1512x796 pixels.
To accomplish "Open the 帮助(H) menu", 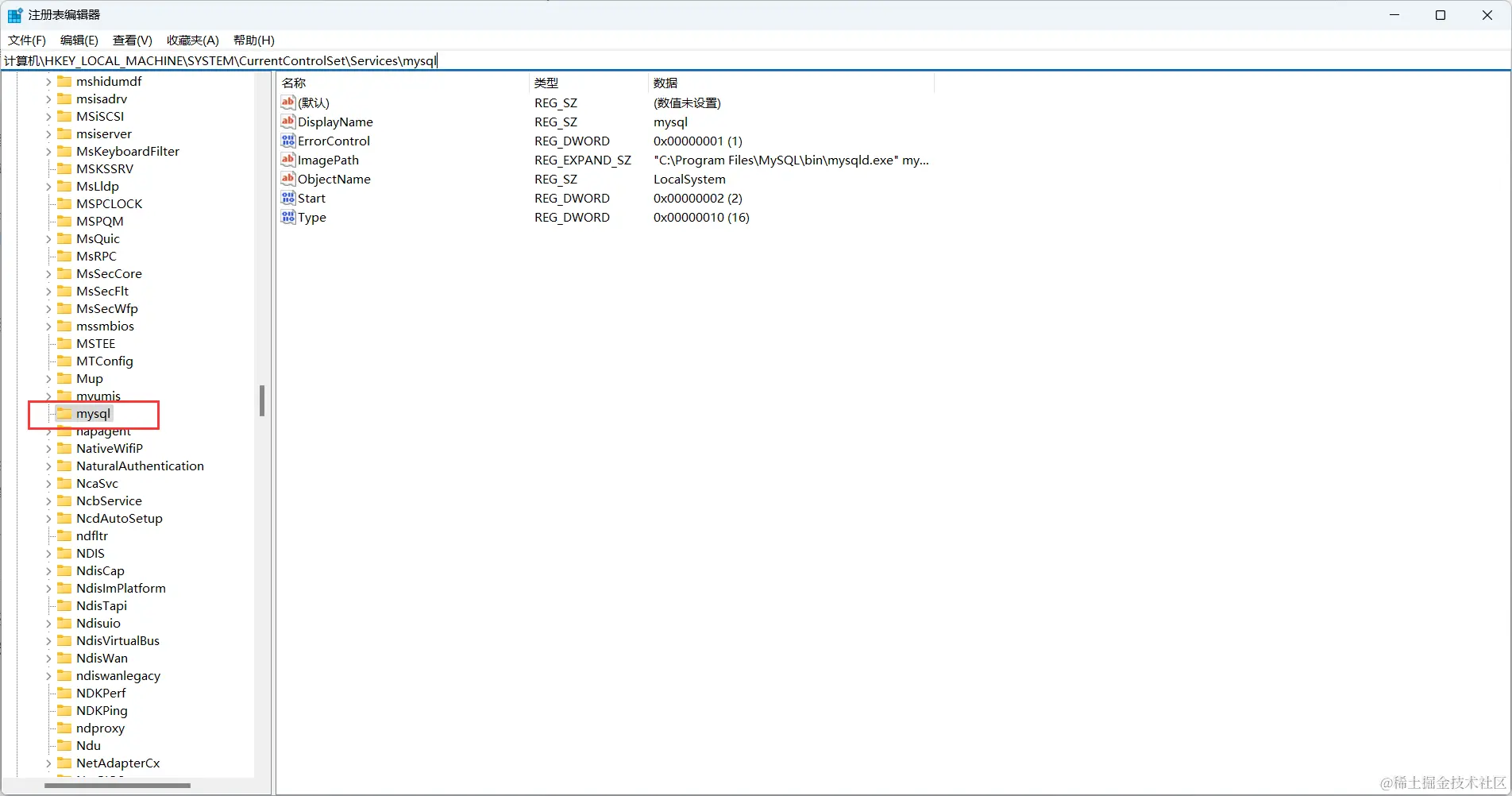I will coord(254,40).
